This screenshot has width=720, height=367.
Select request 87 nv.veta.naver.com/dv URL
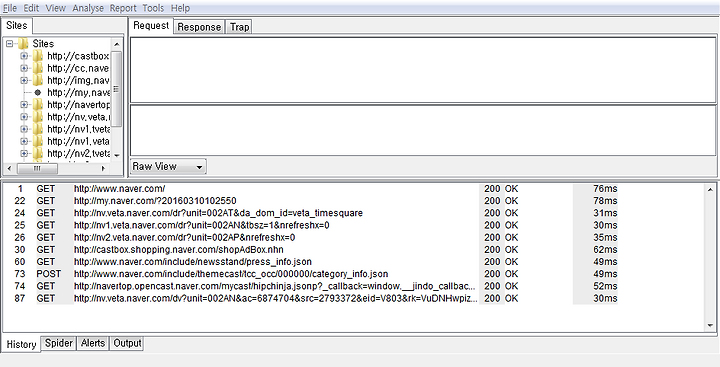point(276,298)
